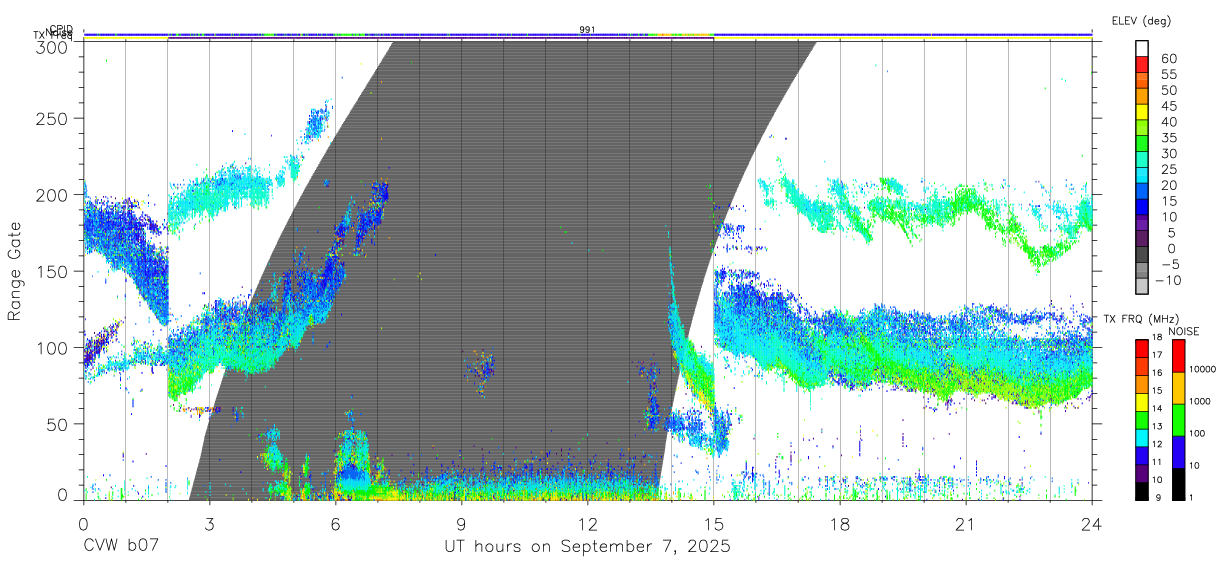Click the 15 hour tick on UT axis
Screen dimensions: 1228x567
713,524
